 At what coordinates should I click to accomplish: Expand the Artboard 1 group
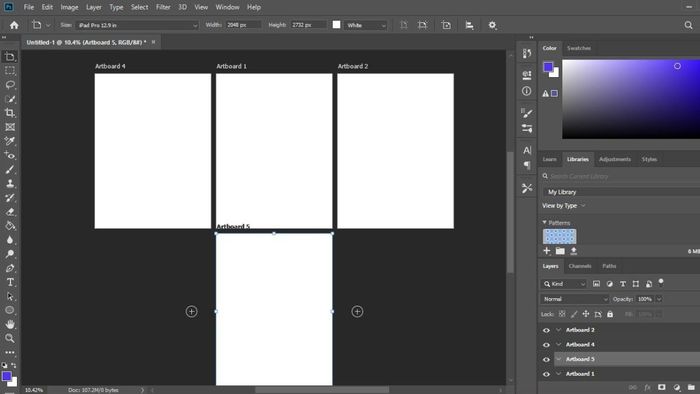point(558,374)
